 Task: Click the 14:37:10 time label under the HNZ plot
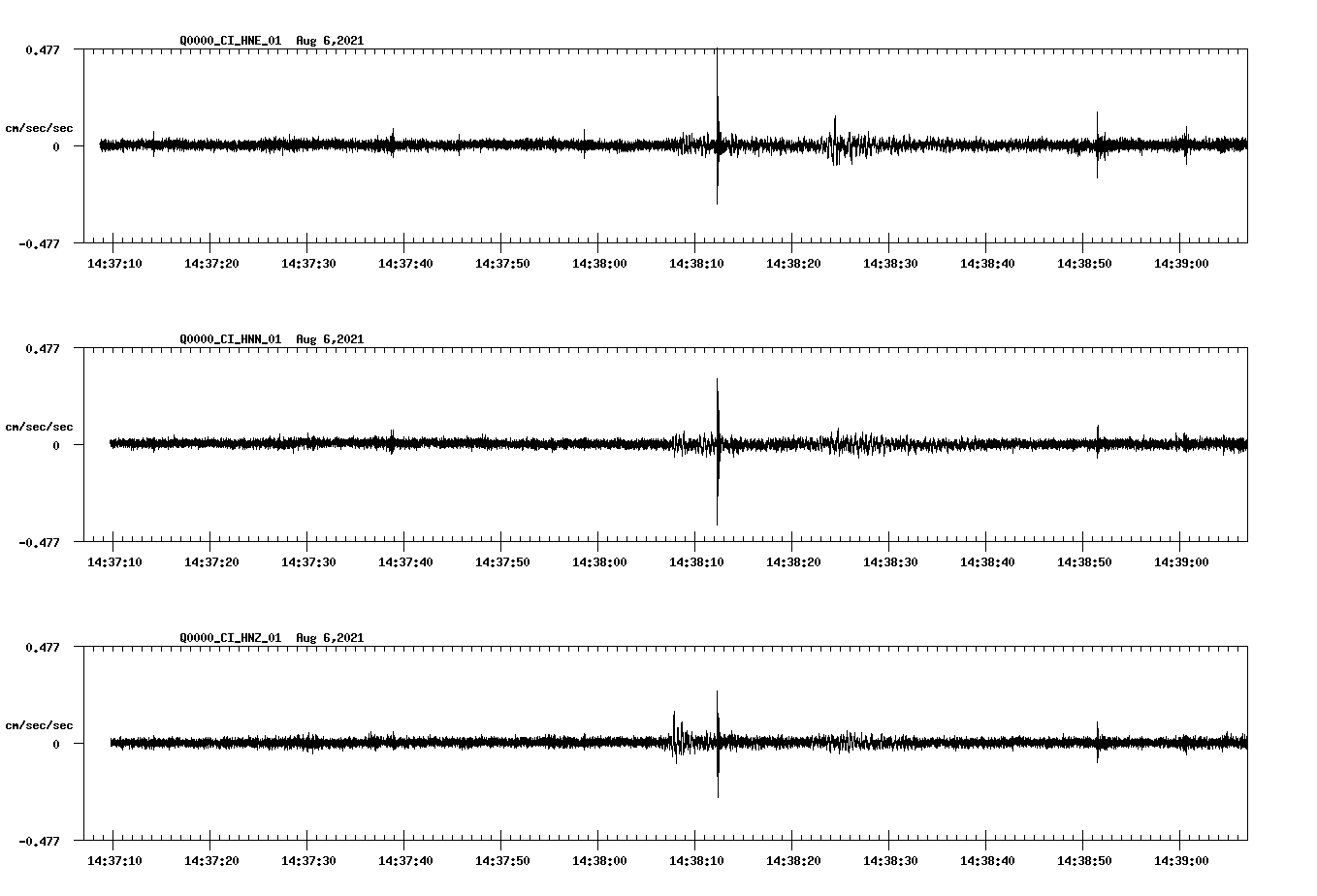click(114, 861)
